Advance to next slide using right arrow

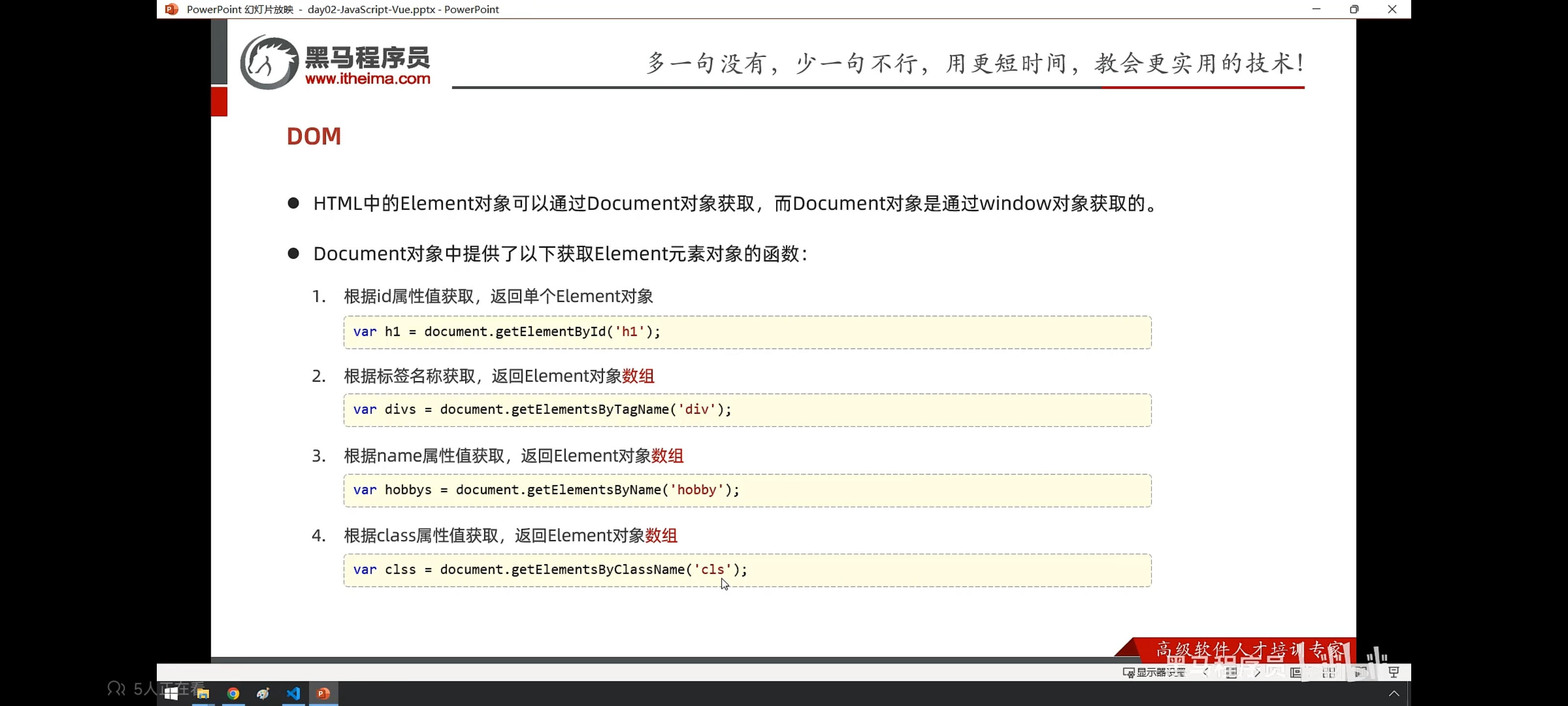1257,672
